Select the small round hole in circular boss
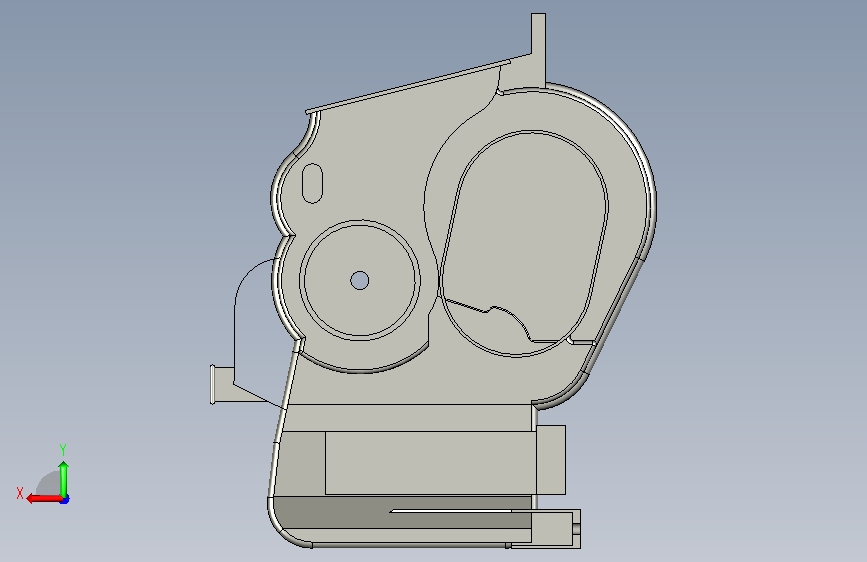867x562 pixels. pos(360,280)
